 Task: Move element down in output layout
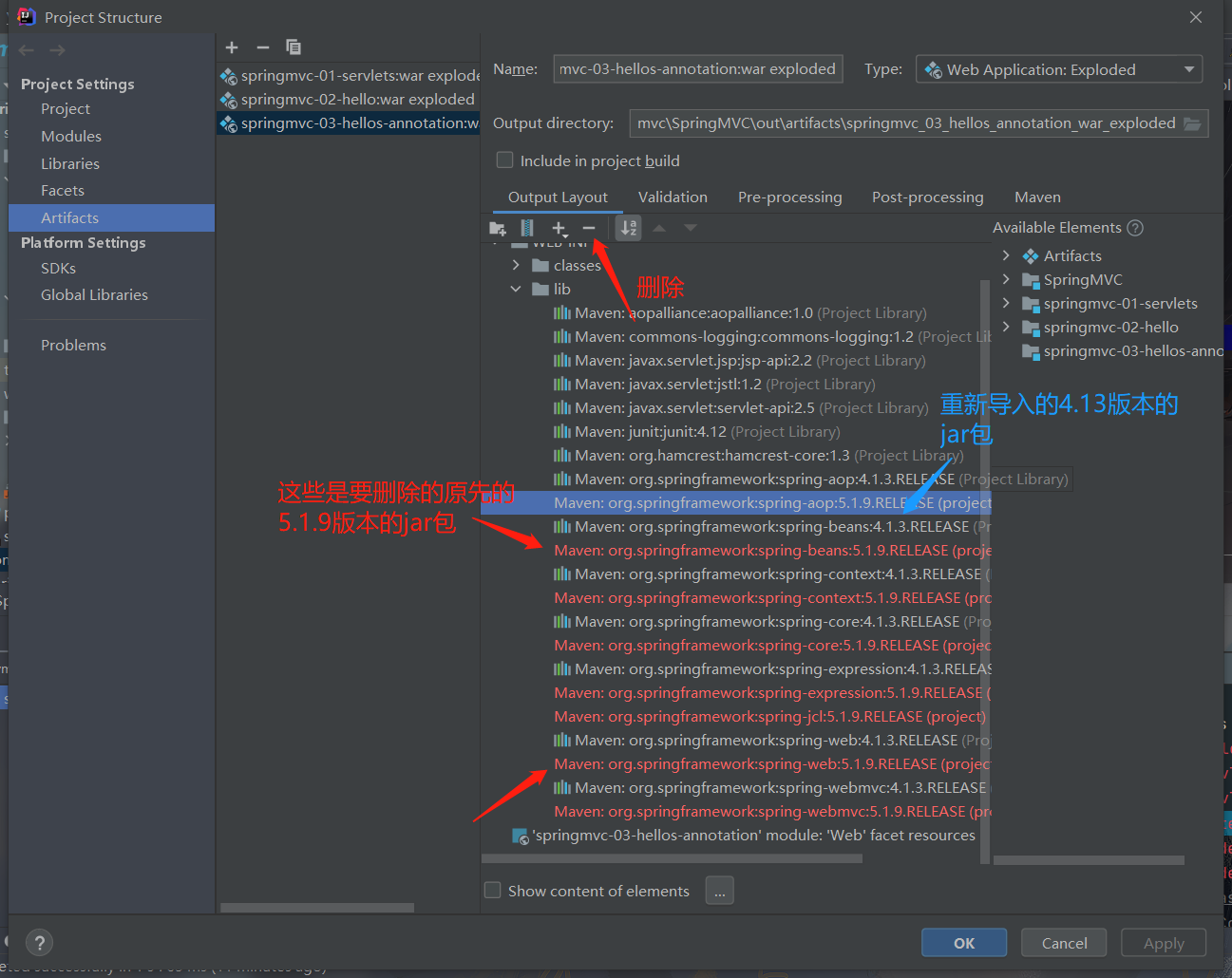click(x=691, y=228)
